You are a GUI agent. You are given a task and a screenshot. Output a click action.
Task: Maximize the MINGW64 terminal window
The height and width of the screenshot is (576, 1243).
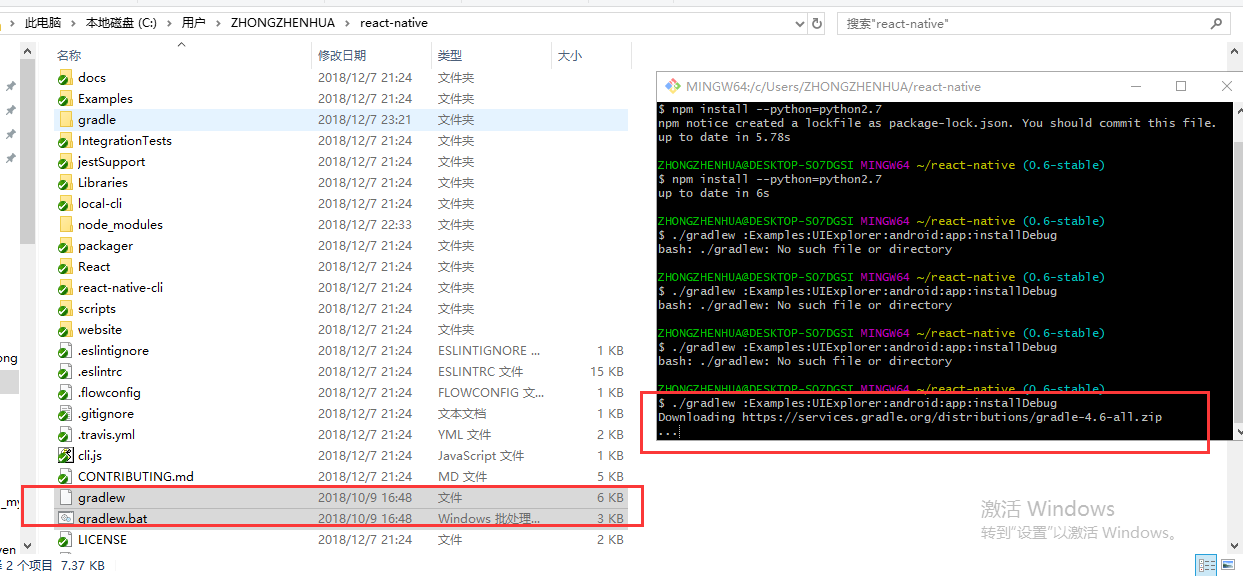(1181, 87)
